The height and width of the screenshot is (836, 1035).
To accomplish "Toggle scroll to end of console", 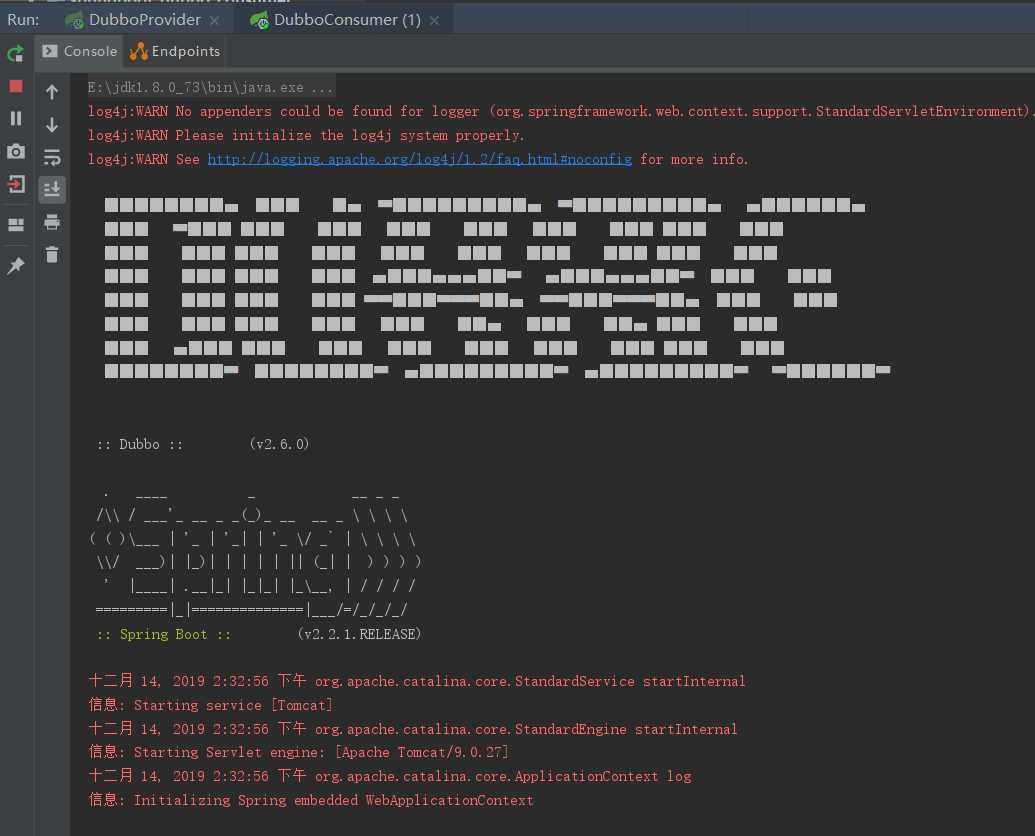I will coord(51,189).
